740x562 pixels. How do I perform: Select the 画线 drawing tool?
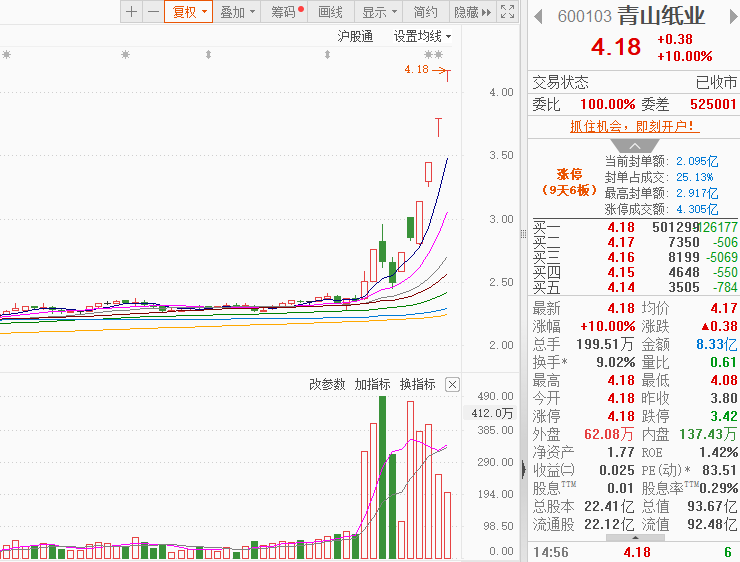[x=330, y=12]
